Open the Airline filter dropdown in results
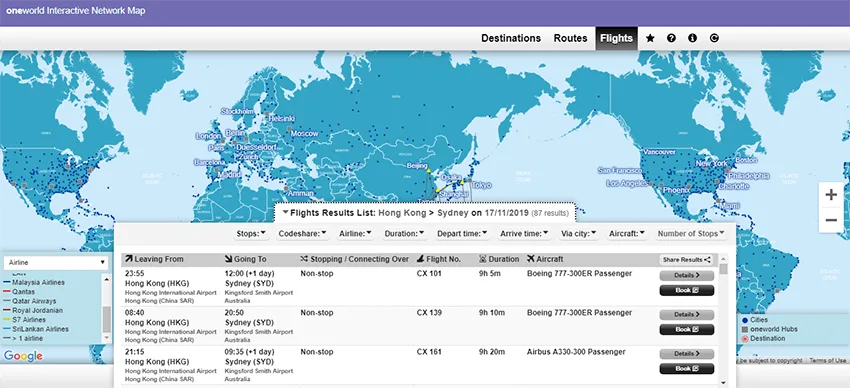Screen dimensions: 850x388 click(355, 234)
